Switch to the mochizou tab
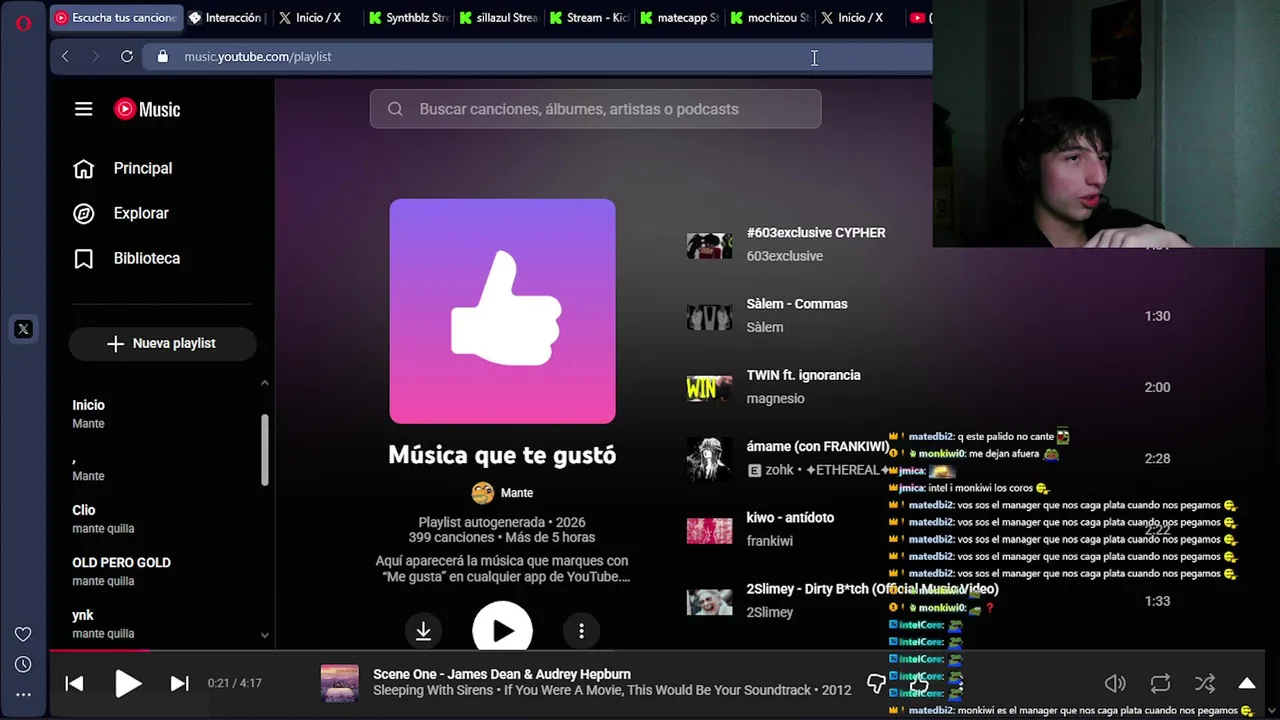 (x=771, y=18)
